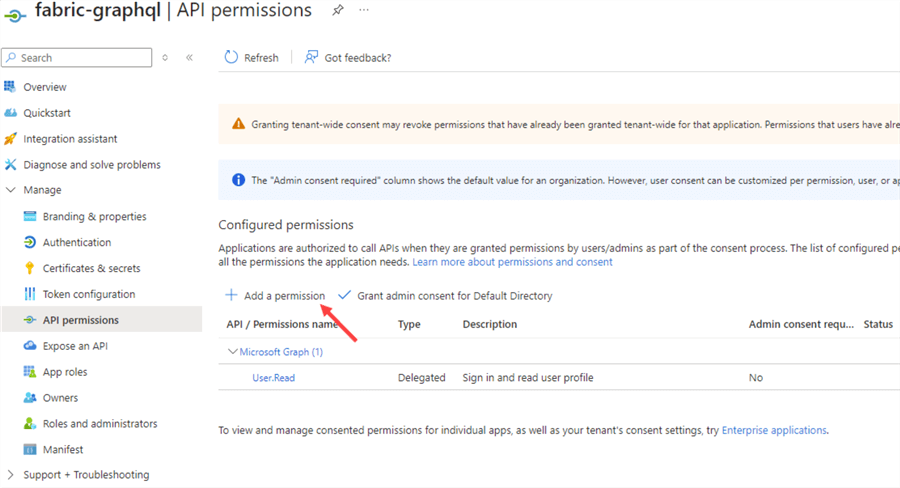
Task: Open the Enterprise applications link
Action: pos(774,430)
